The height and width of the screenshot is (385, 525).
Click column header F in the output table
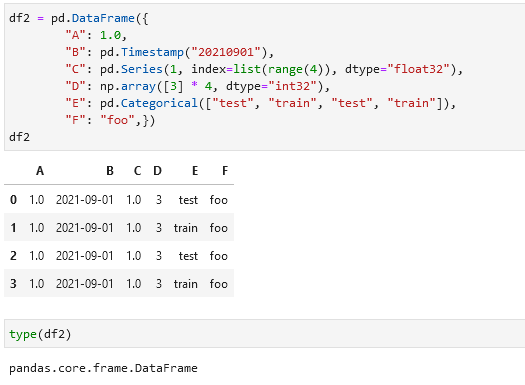pos(225,171)
